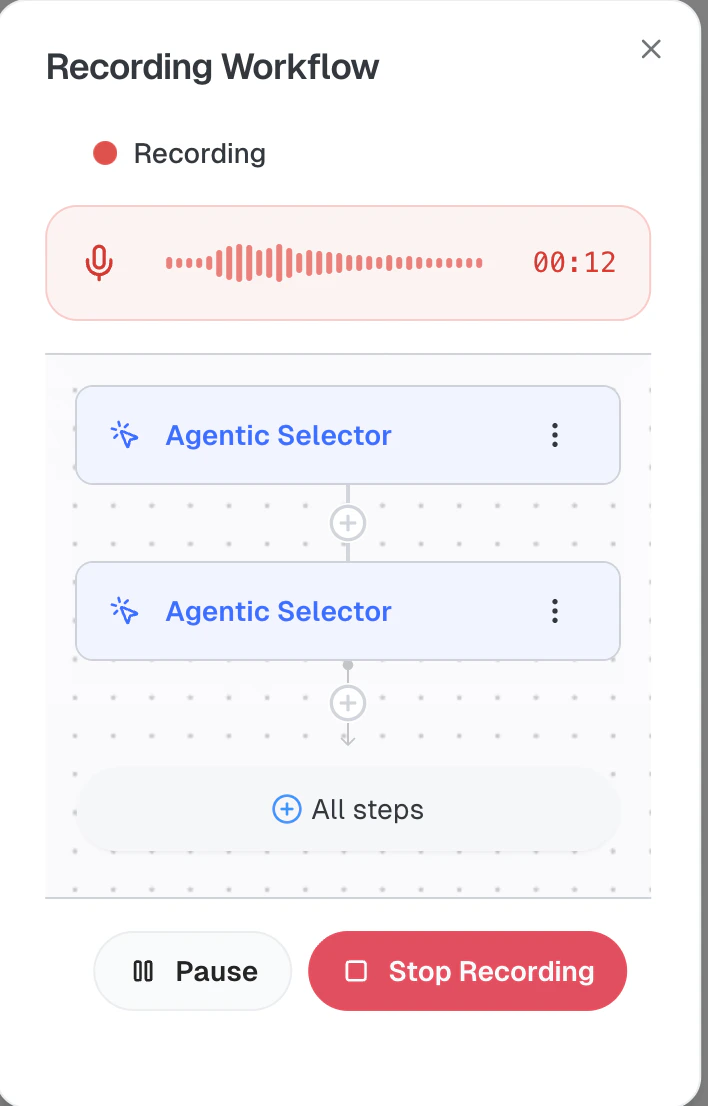Click the red microphone icon
The image size is (708, 1106).
(x=99, y=262)
